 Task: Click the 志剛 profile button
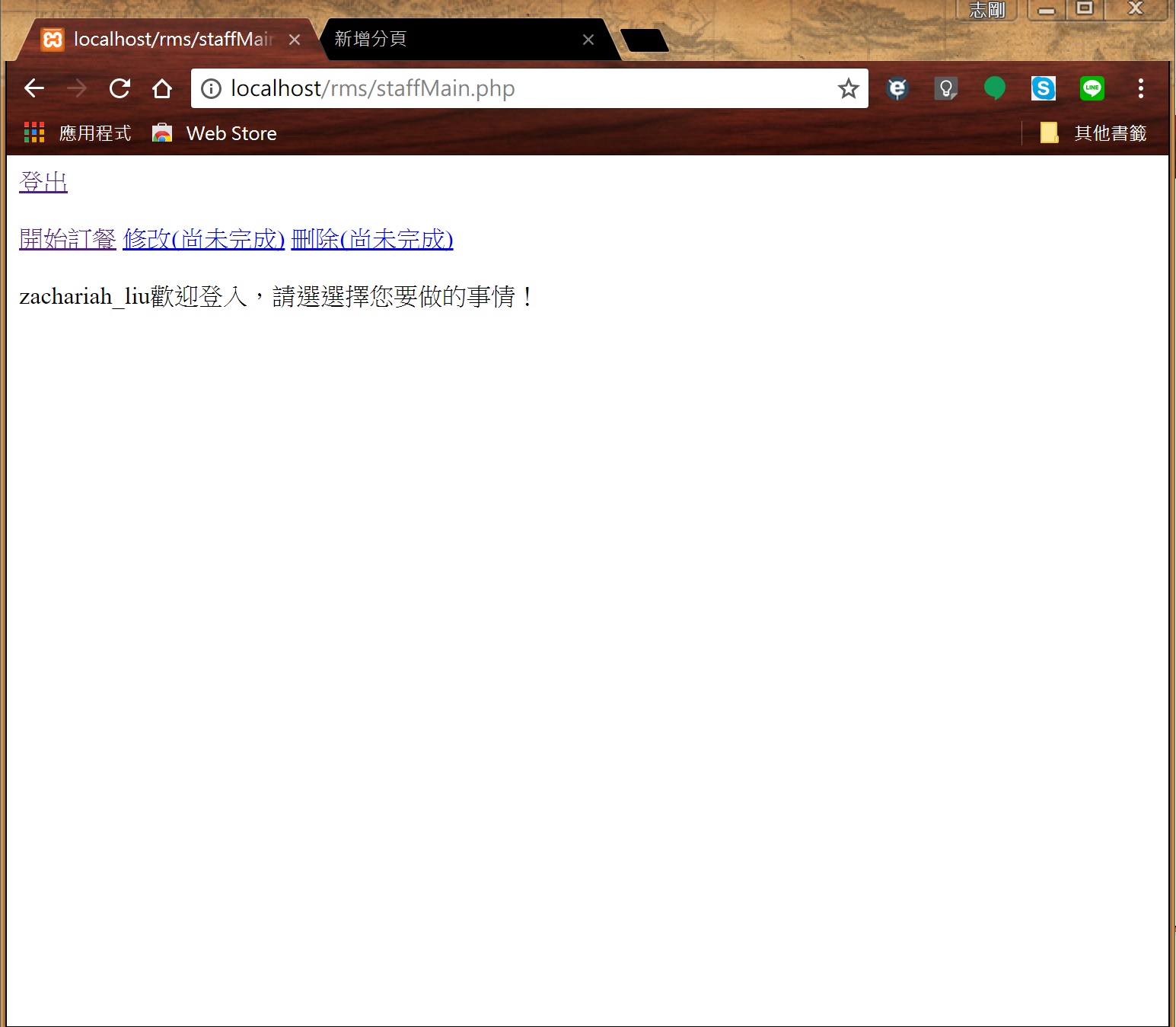[x=986, y=9]
